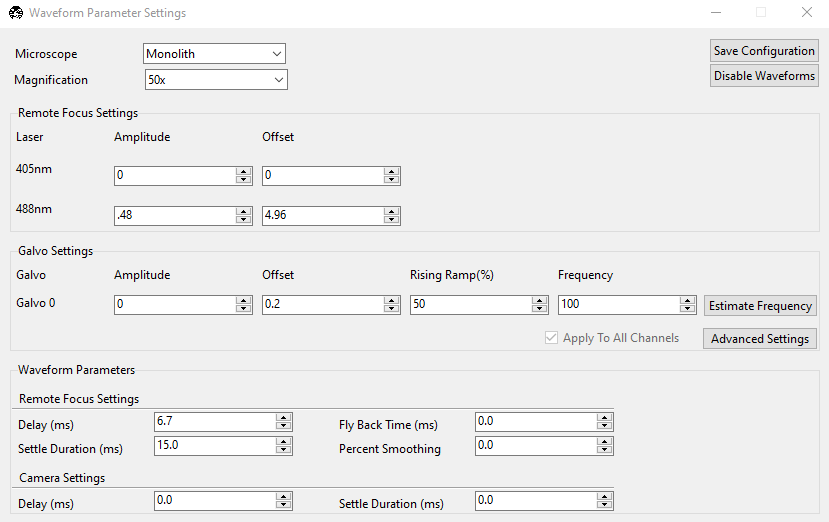The width and height of the screenshot is (829, 522).
Task: Minimize the Waveform Parameter Settings window
Action: [x=716, y=12]
